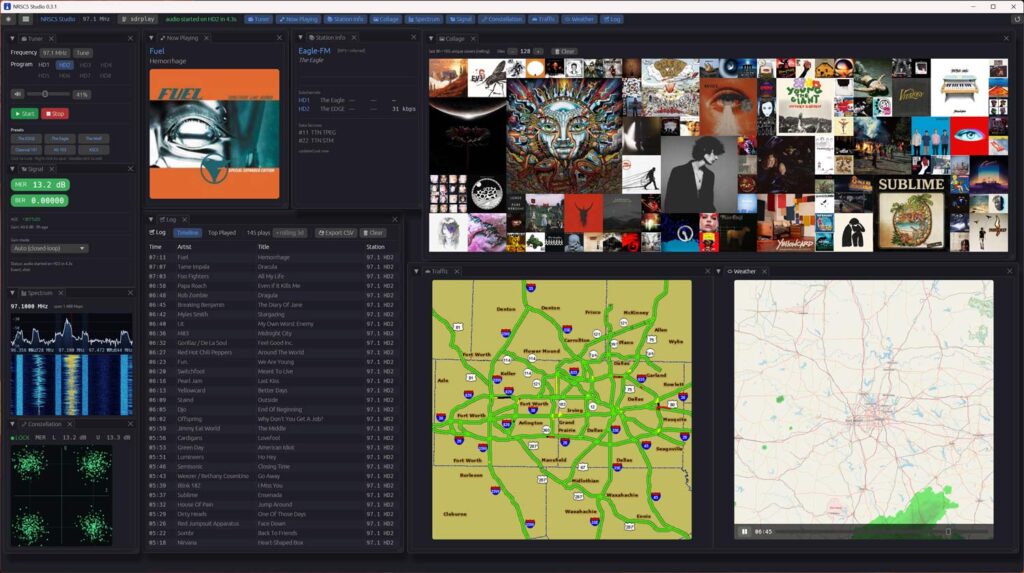1024x573 pixels.
Task: Click the Tune button next to the frequency
Action: tap(82, 53)
